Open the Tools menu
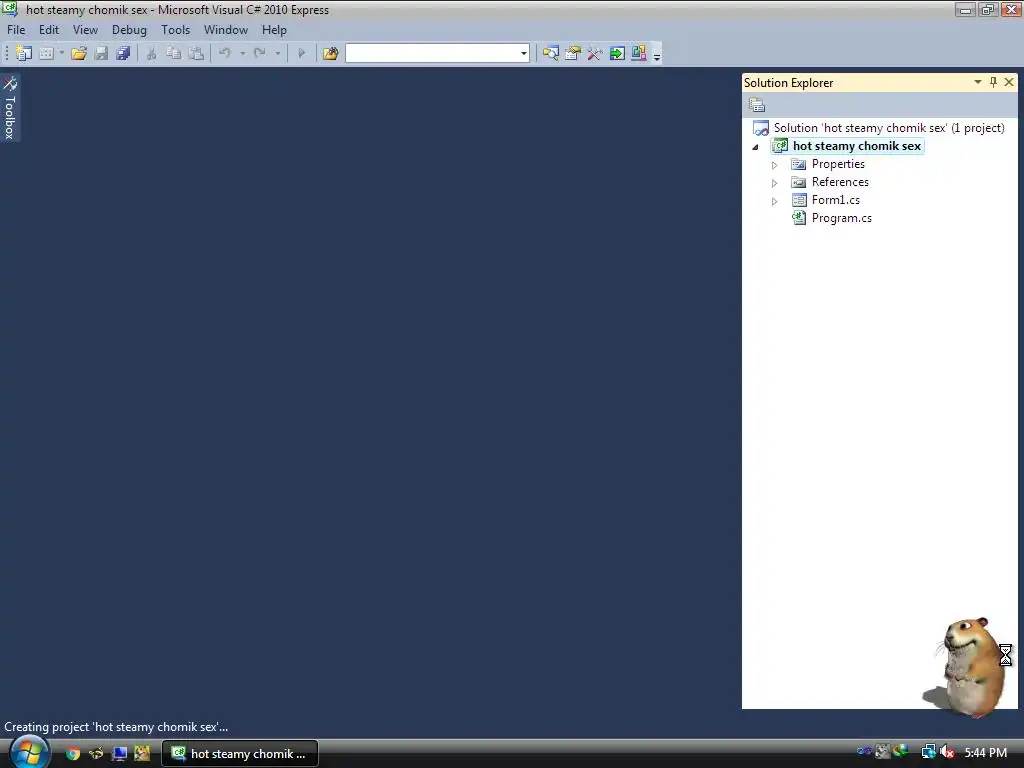Image resolution: width=1024 pixels, height=768 pixels. (x=176, y=30)
